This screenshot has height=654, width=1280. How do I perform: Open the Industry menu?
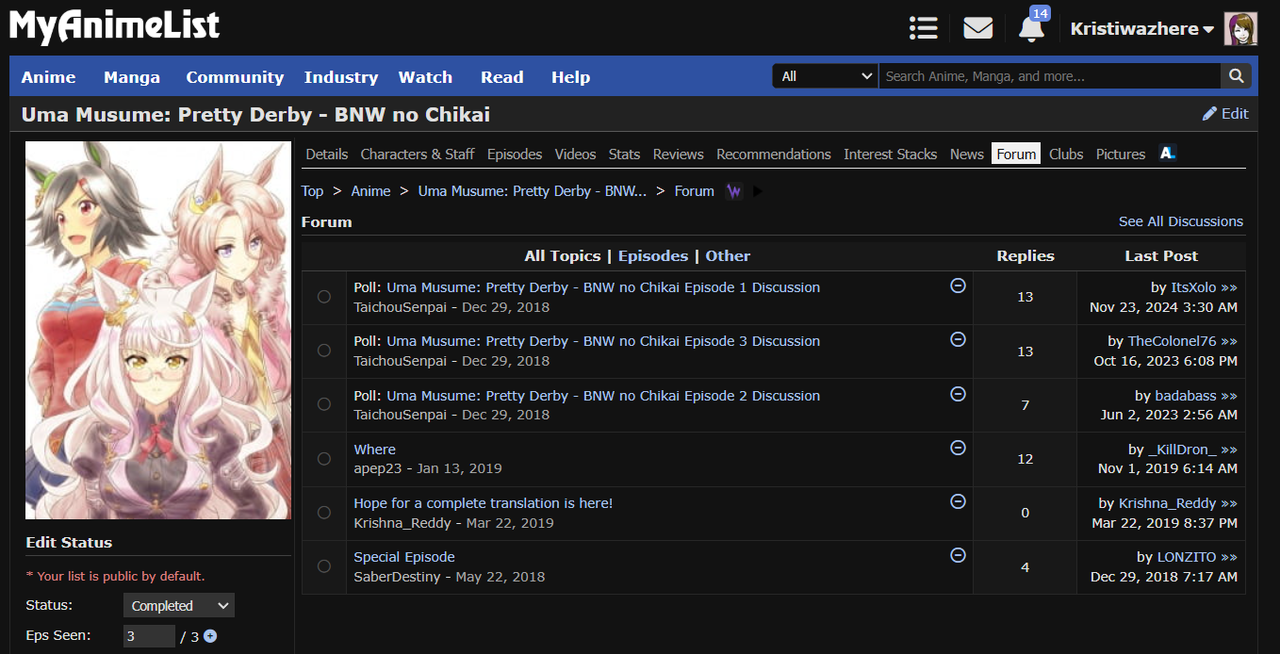[341, 77]
